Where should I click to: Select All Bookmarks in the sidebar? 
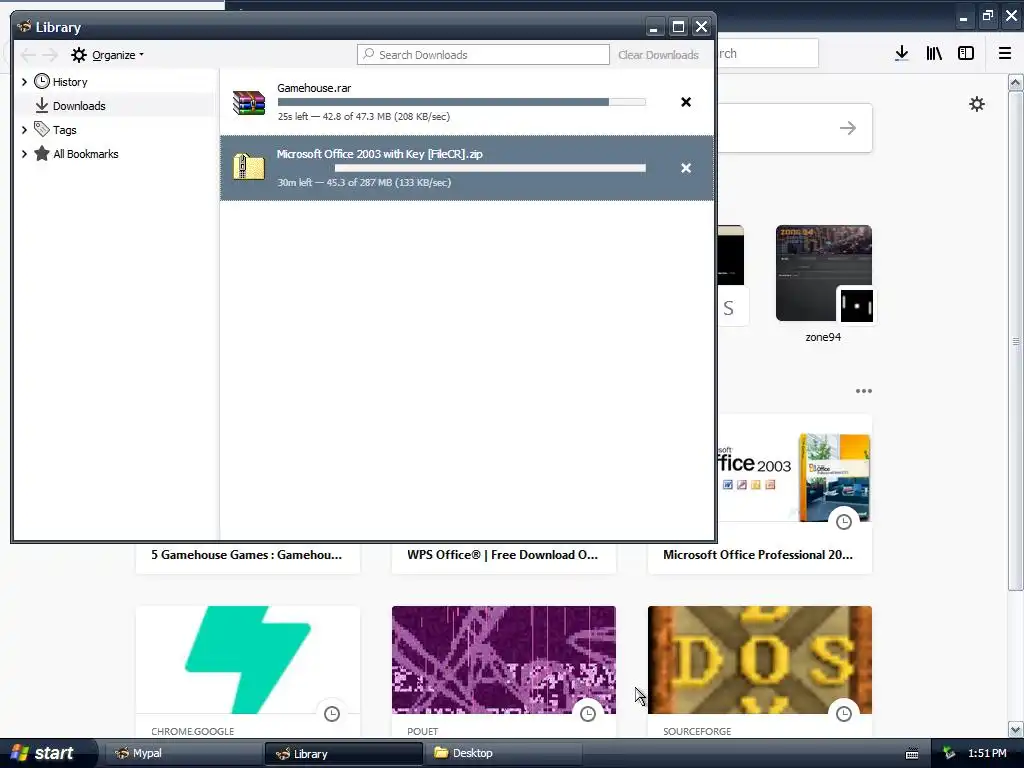coord(86,154)
